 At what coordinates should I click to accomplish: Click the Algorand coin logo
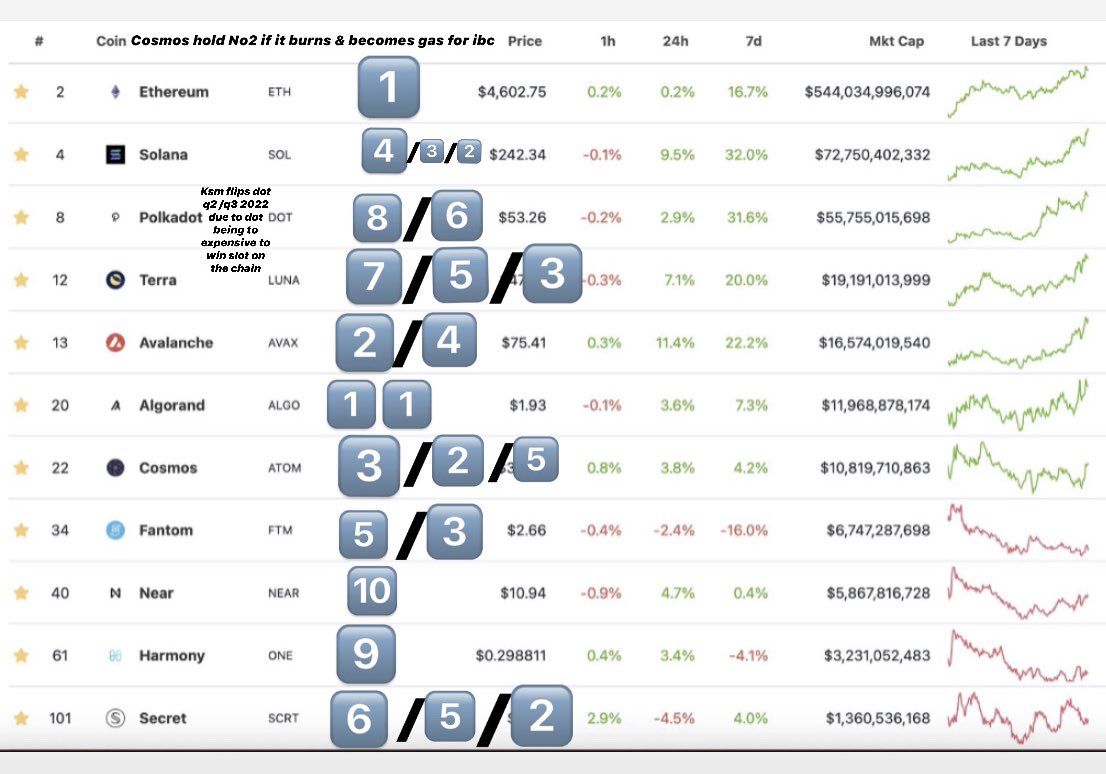click(x=116, y=405)
